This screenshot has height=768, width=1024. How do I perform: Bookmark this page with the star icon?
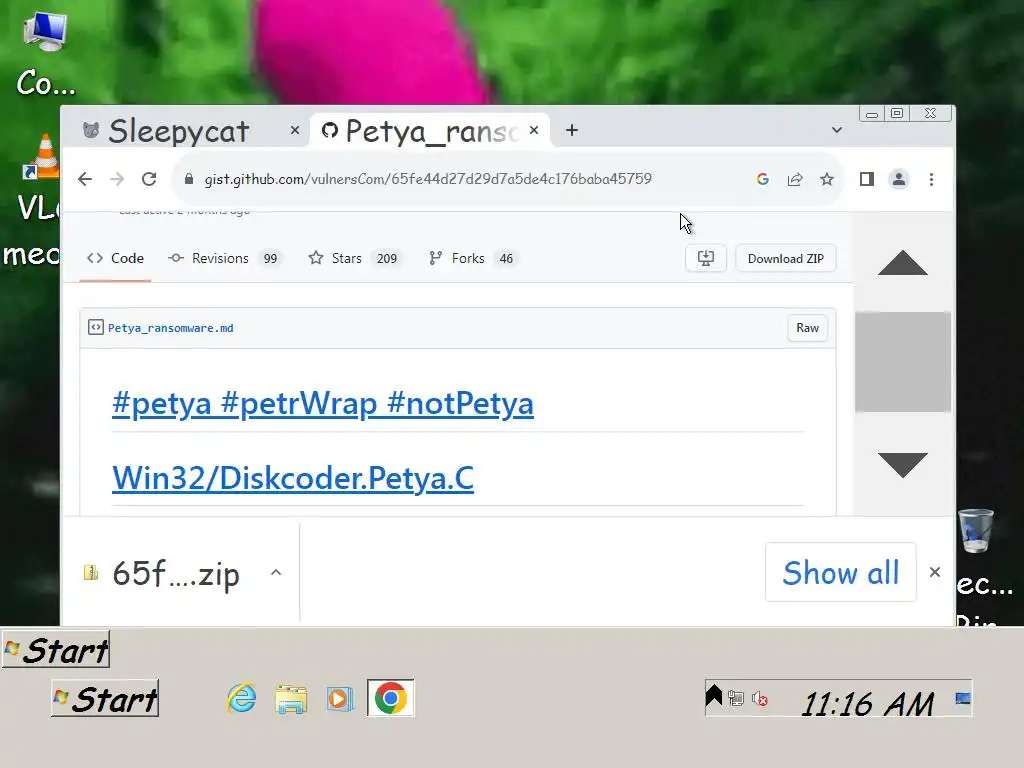[827, 179]
